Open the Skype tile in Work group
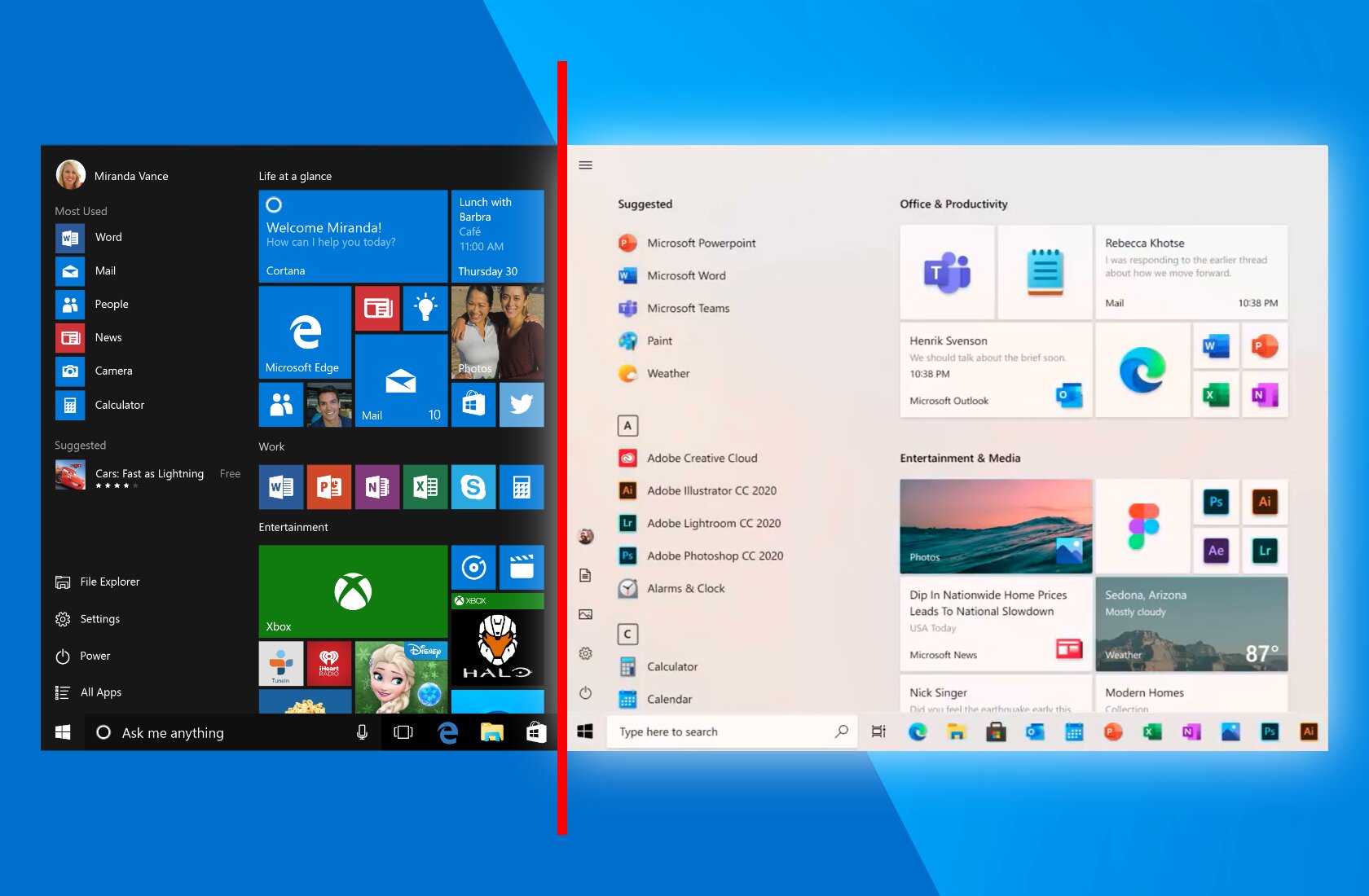1369x896 pixels. 473,487
